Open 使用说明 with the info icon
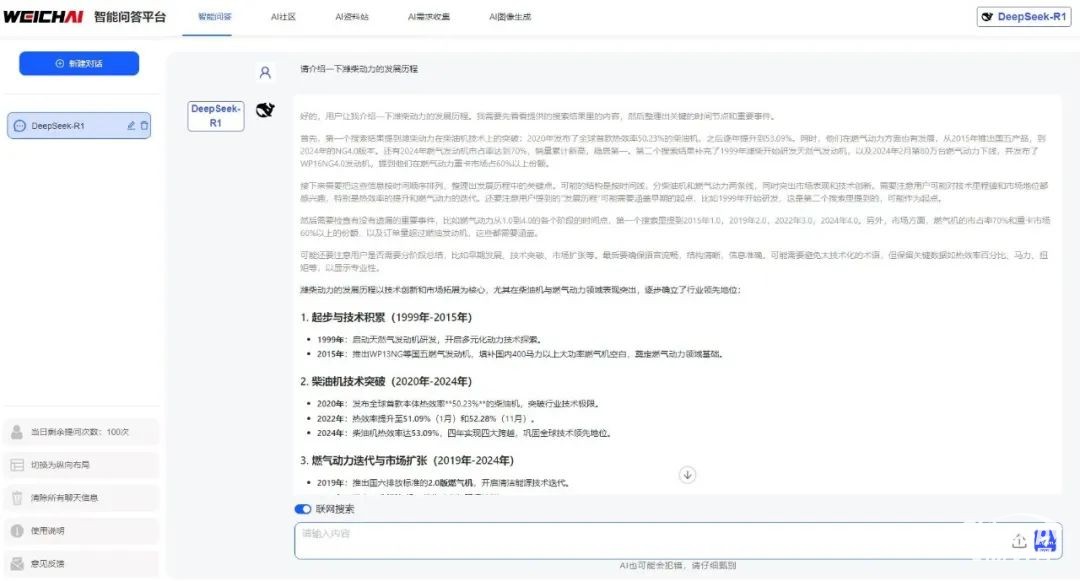Image resolution: width=1080 pixels, height=581 pixels. point(16,530)
